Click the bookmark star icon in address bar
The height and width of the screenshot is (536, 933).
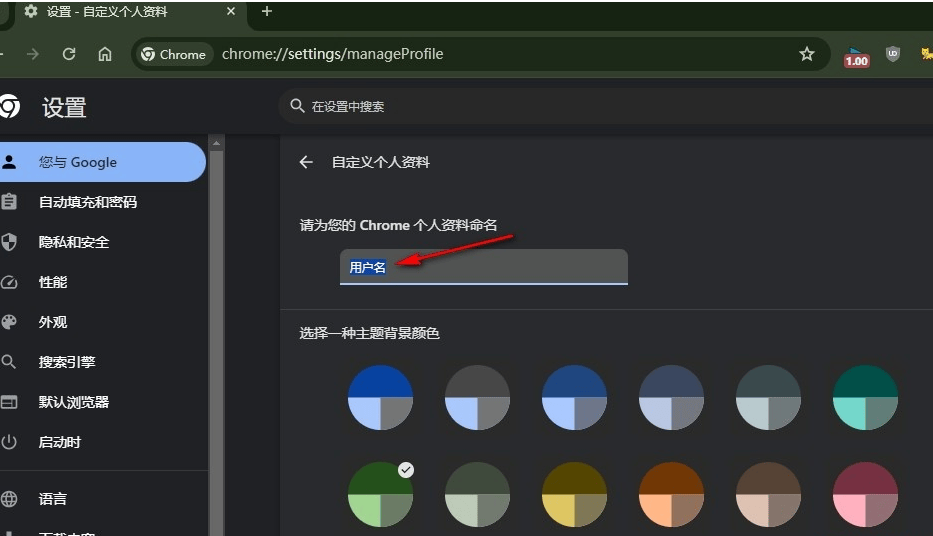(806, 54)
